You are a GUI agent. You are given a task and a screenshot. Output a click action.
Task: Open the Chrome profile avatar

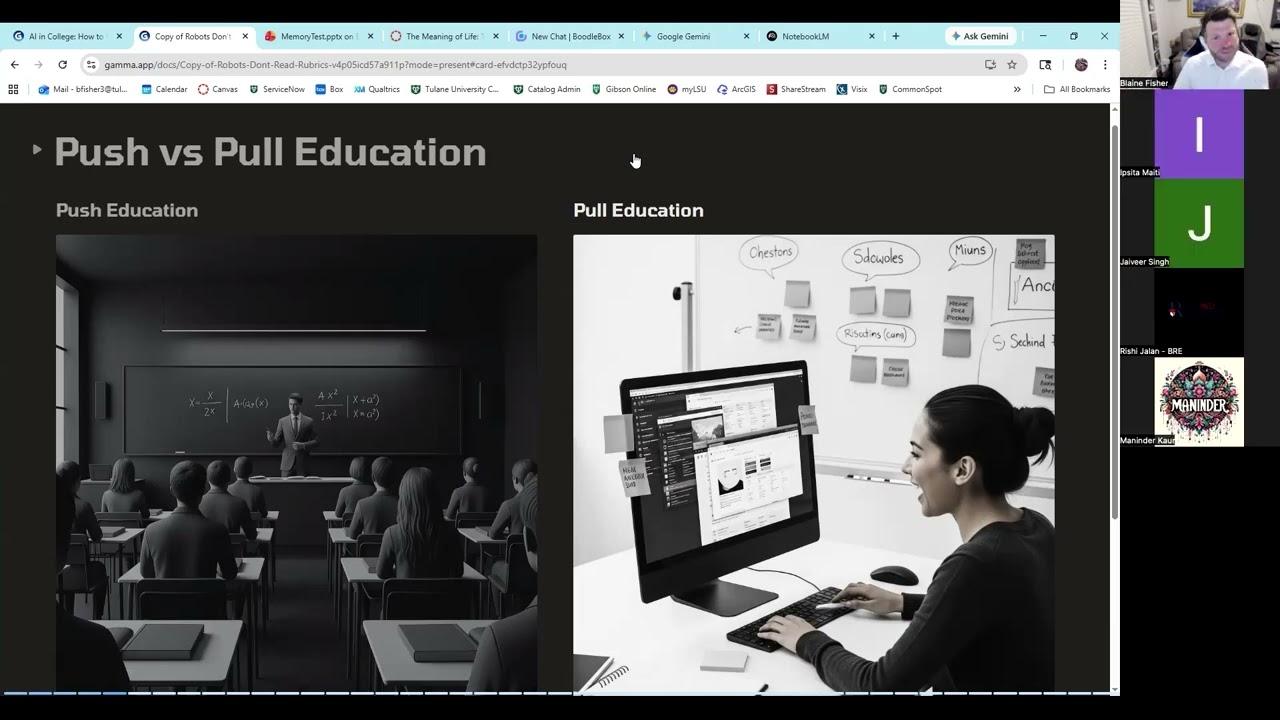1081,64
